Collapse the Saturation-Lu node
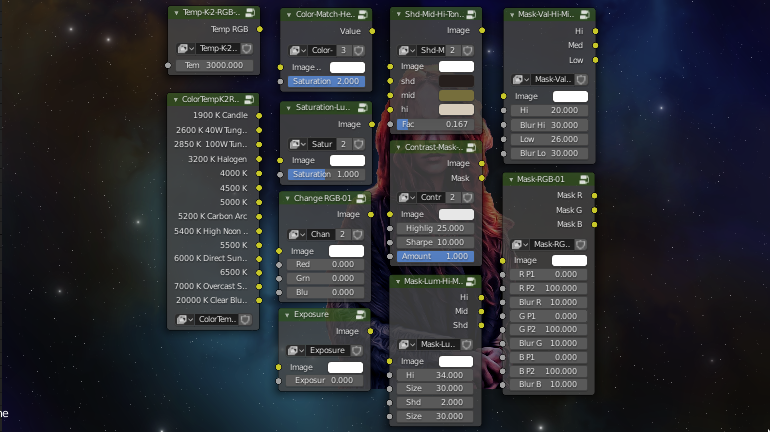Screen dimensions: 770x432 (x=289, y=107)
